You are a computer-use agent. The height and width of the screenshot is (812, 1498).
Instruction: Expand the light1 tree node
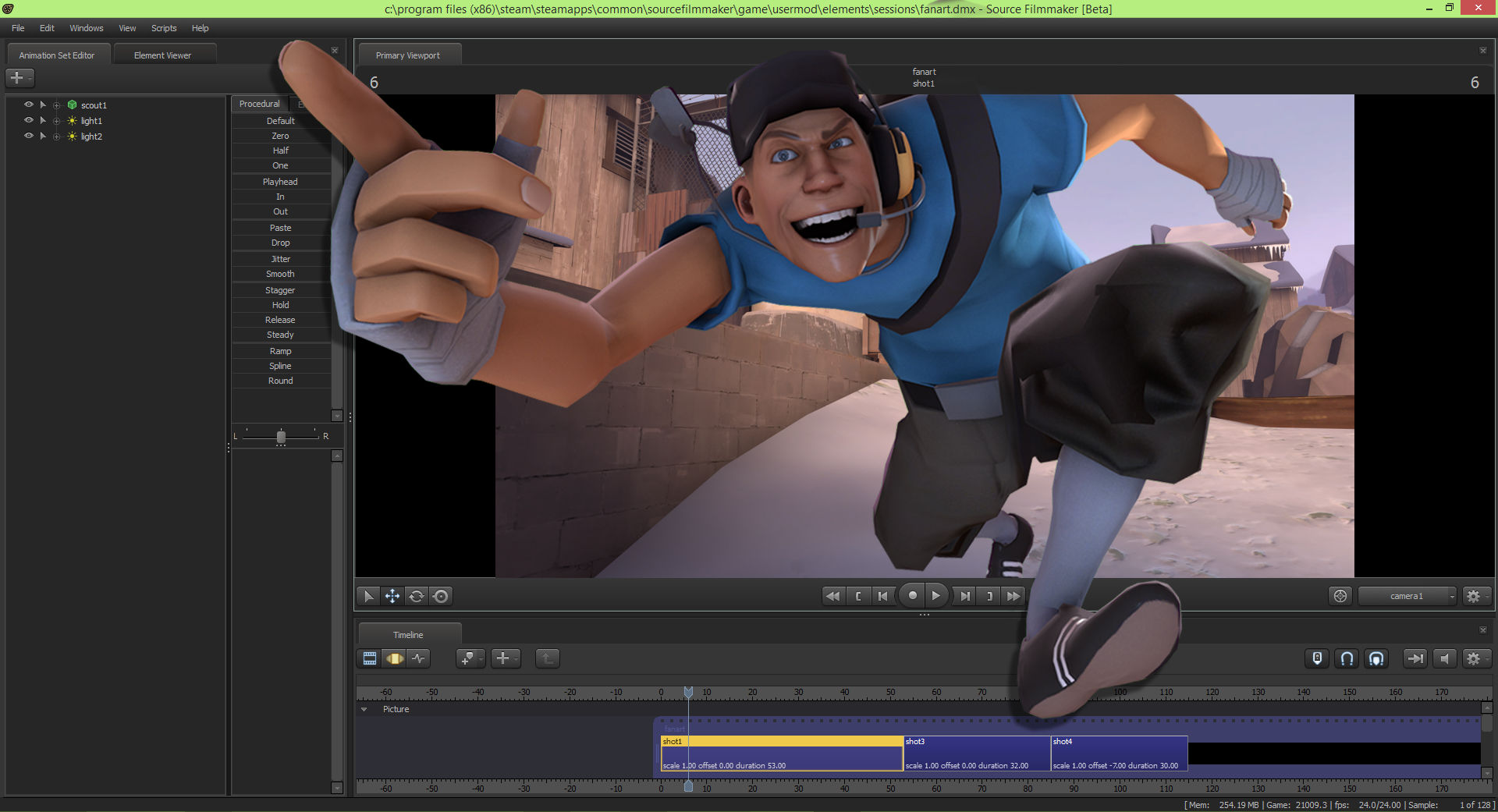point(56,121)
